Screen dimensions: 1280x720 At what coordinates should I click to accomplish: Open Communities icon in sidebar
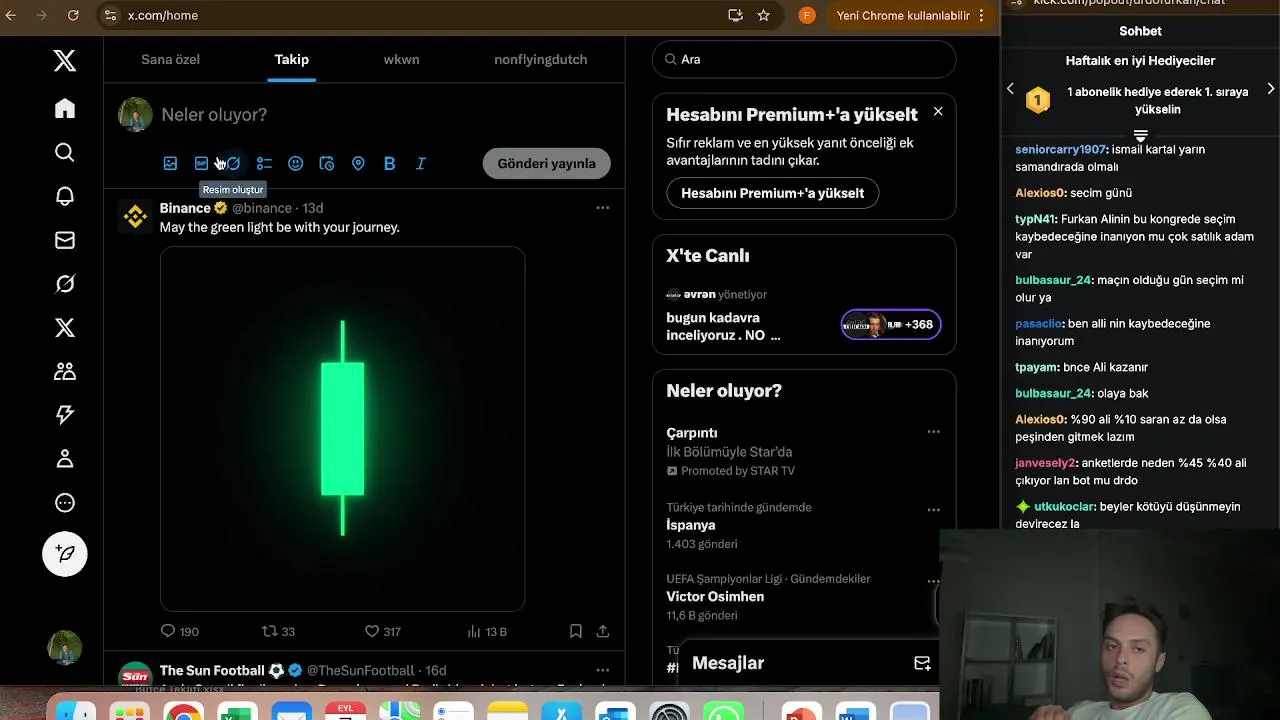click(65, 371)
